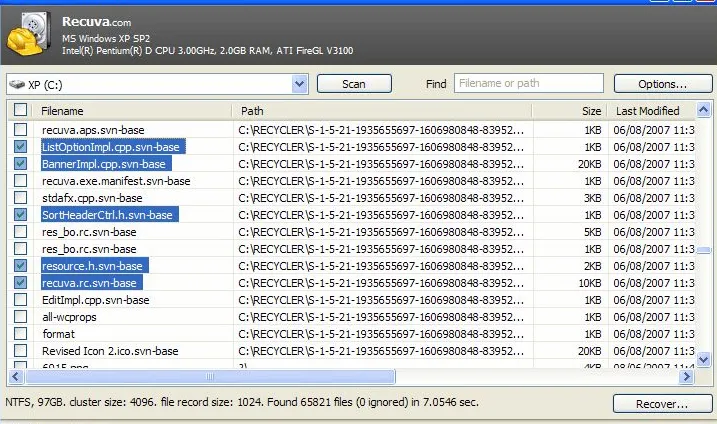Uncheck BannerImpl.cpp.svn-base checkbox
717x424 pixels.
point(20,163)
